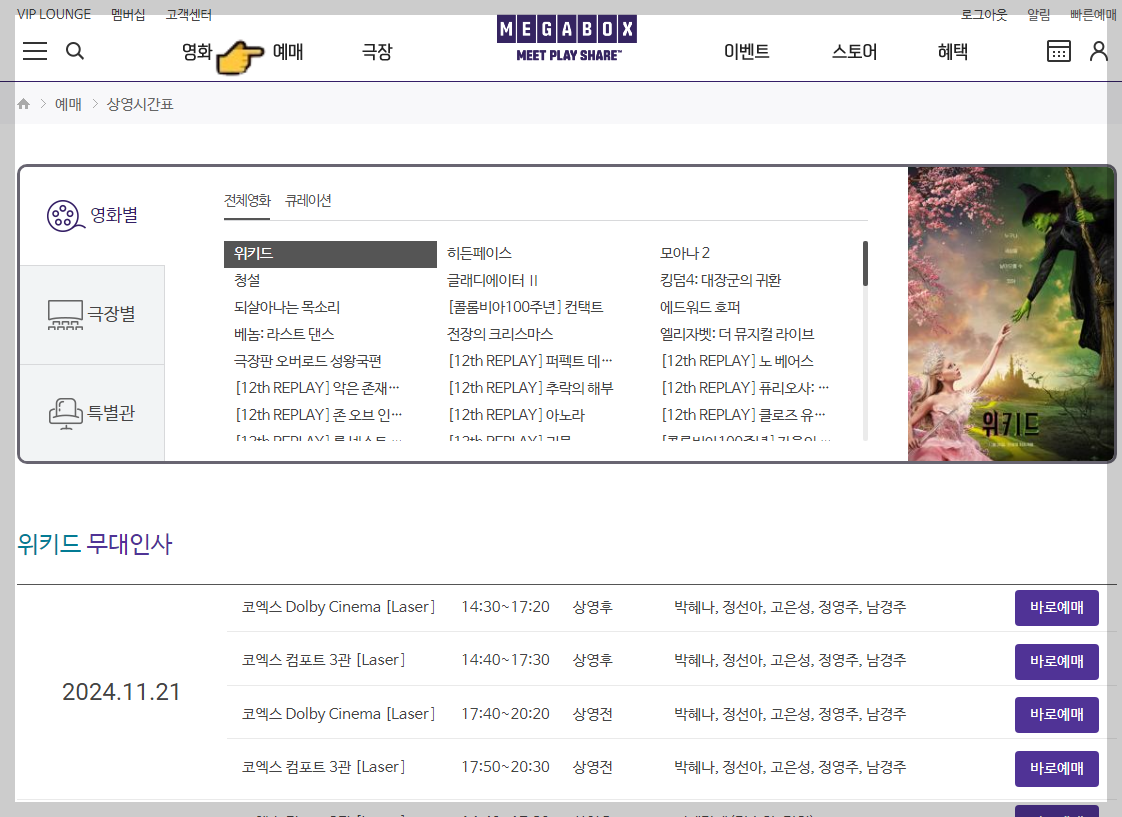Select [12th REPLAY] 추락의 해부 movie
Screen dimensions: 1122x817
531,388
